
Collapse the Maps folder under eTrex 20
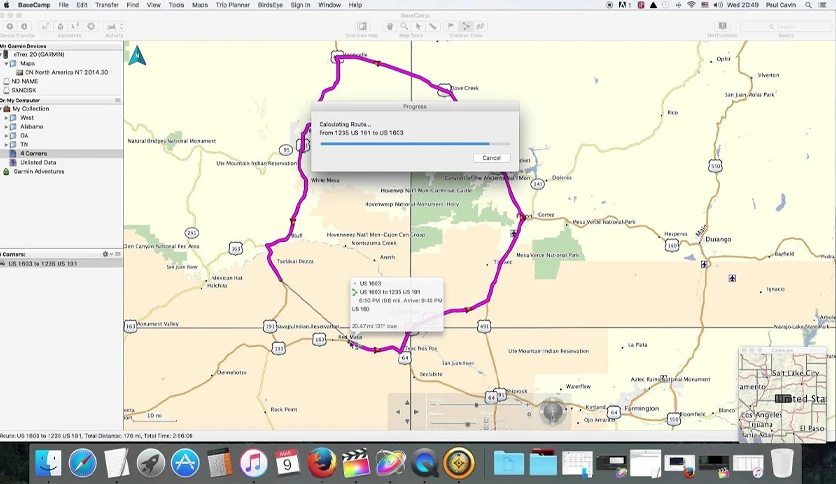(6, 63)
